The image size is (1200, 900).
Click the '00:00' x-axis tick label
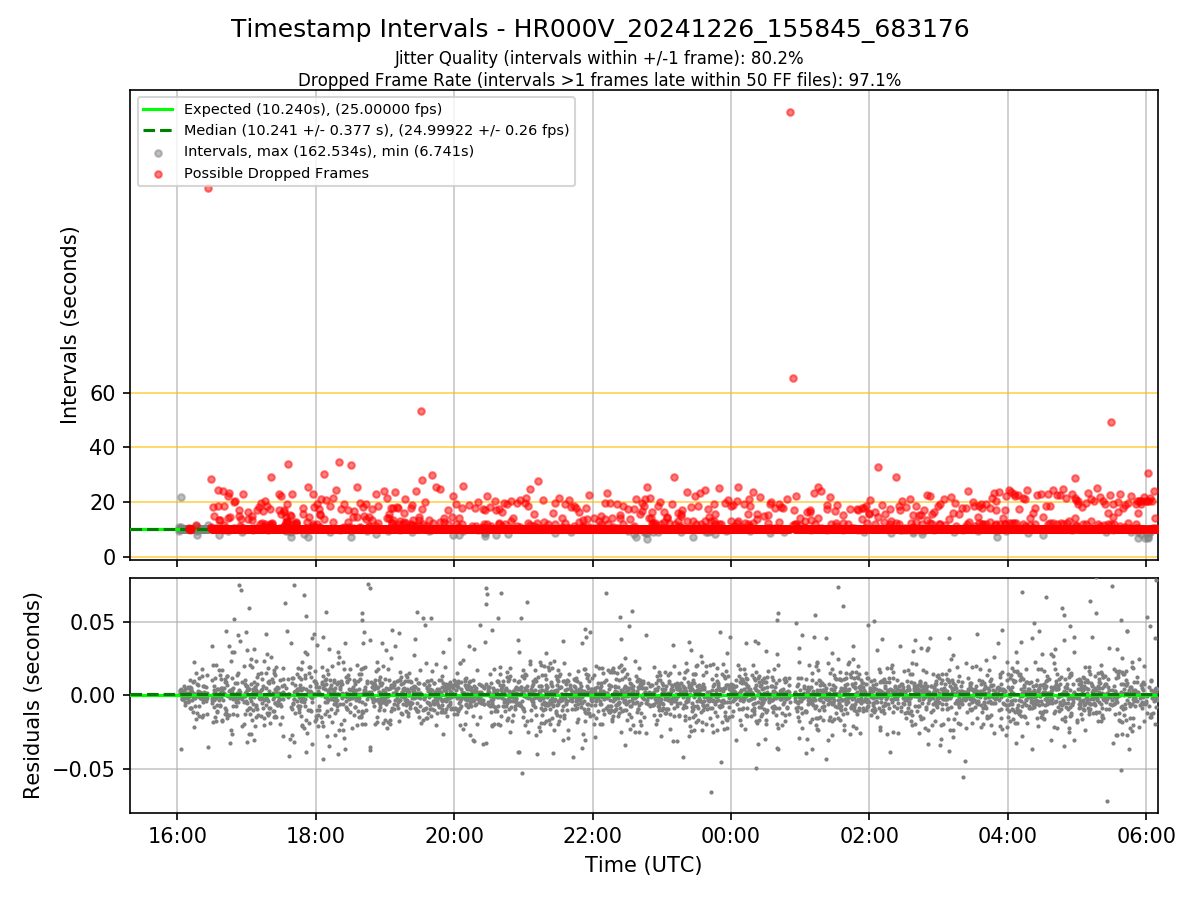[x=731, y=835]
